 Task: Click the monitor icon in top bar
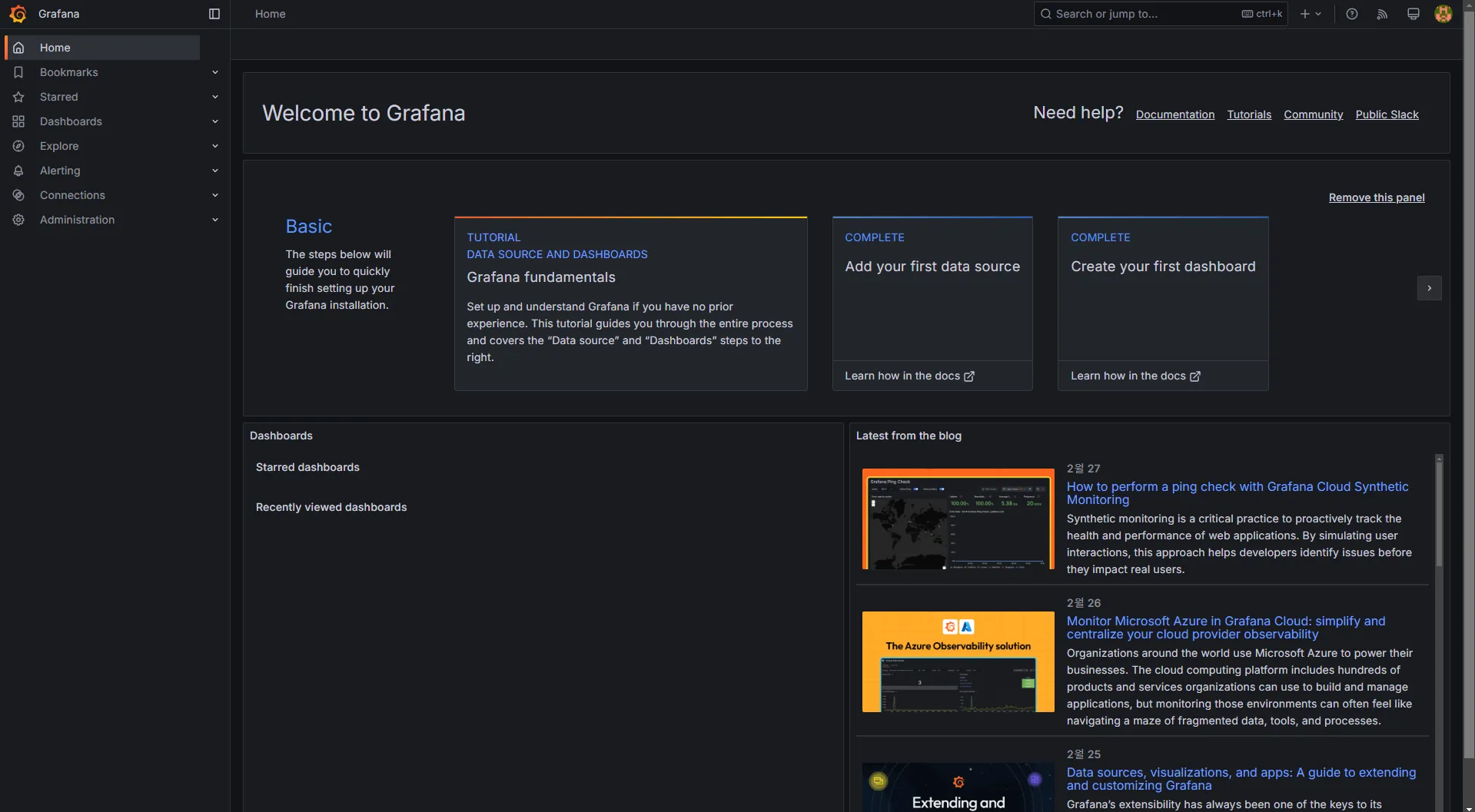pyautogui.click(x=1413, y=14)
